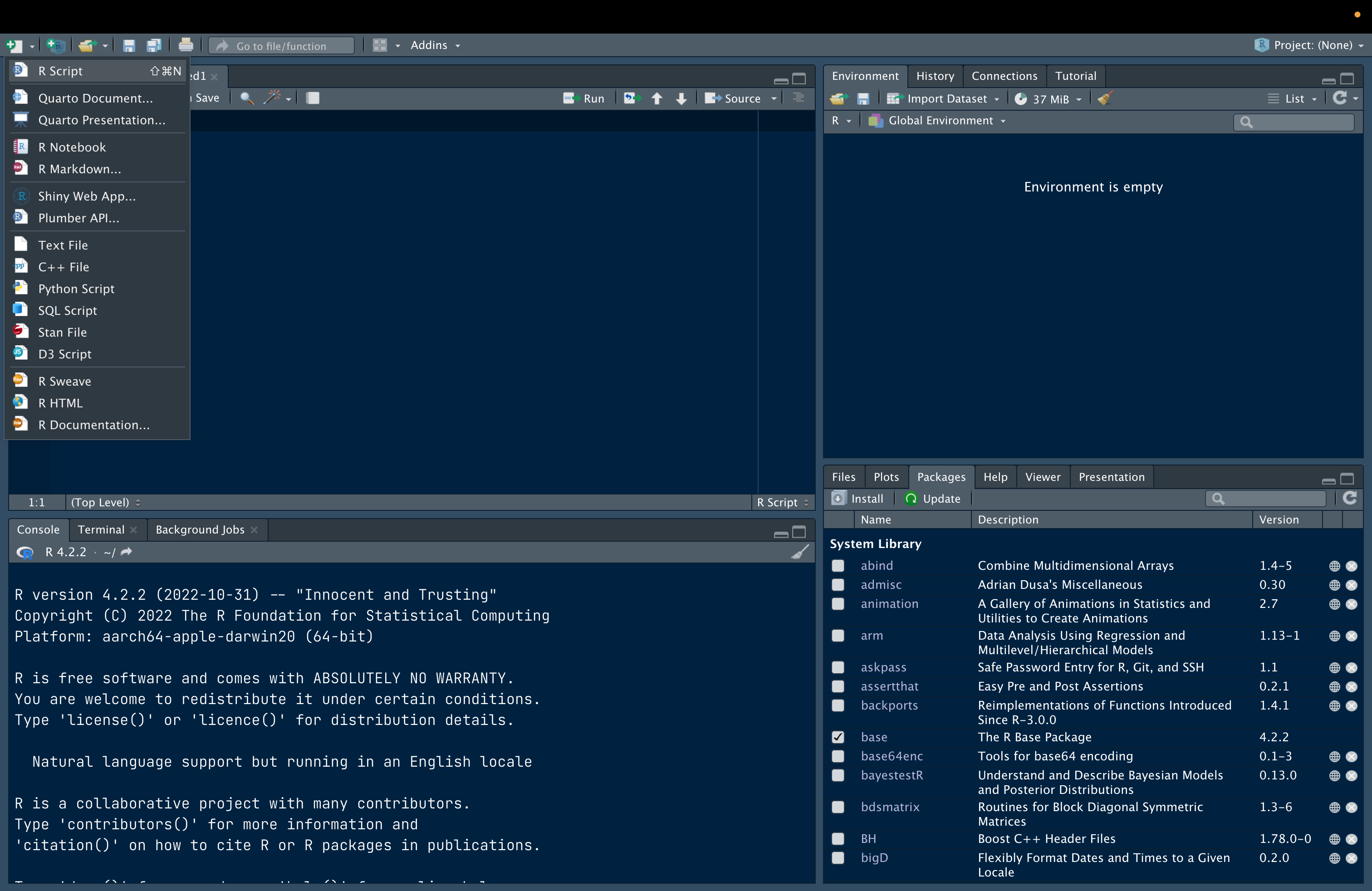The width and height of the screenshot is (1372, 891).
Task: Open the Project: (None) menu
Action: pyautogui.click(x=1312, y=45)
